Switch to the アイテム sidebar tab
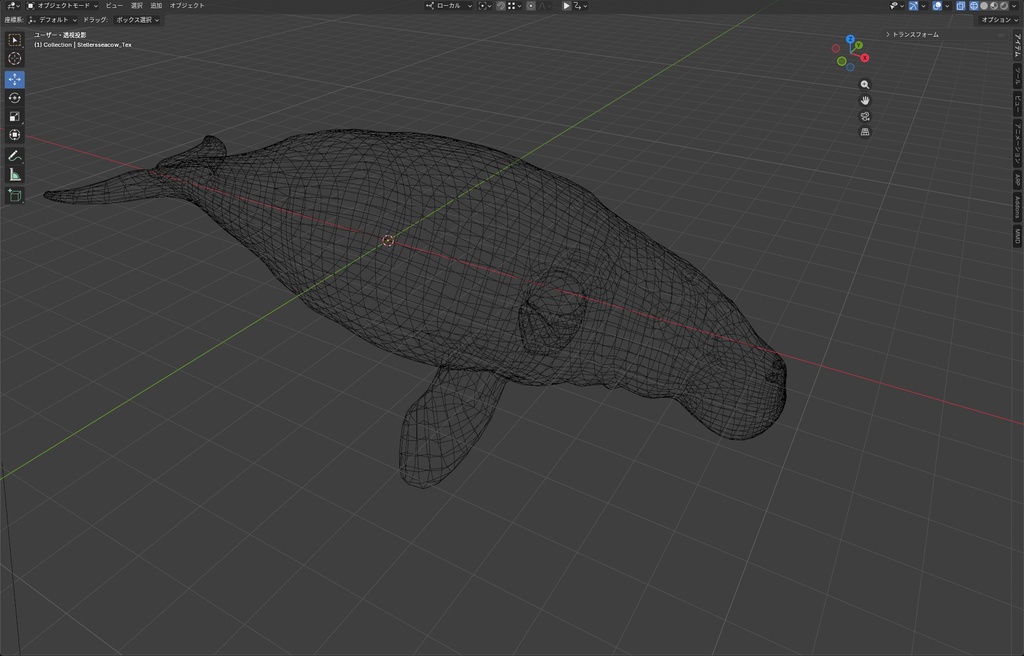The width and height of the screenshot is (1024, 656). coord(1017,44)
